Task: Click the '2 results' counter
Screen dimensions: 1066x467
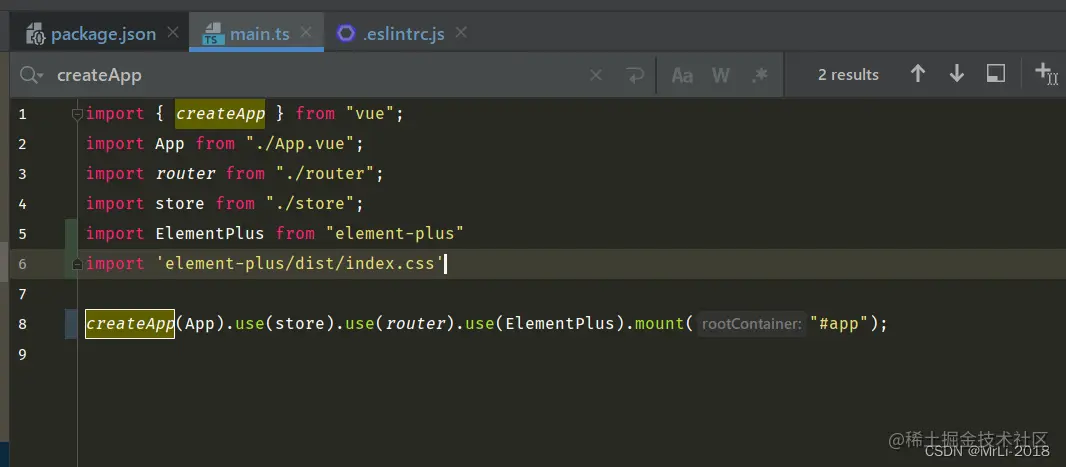Action: (x=848, y=75)
